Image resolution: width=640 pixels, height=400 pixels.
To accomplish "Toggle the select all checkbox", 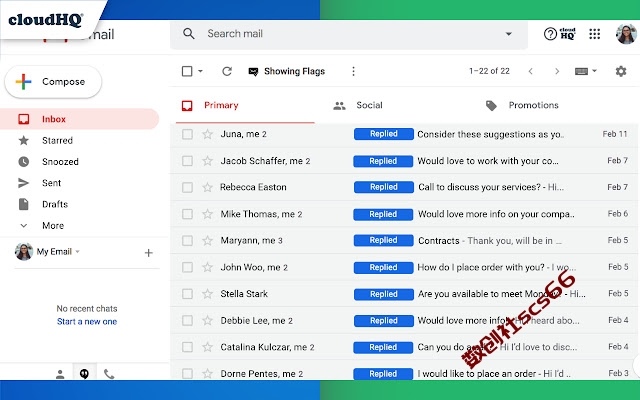I will click(x=187, y=71).
